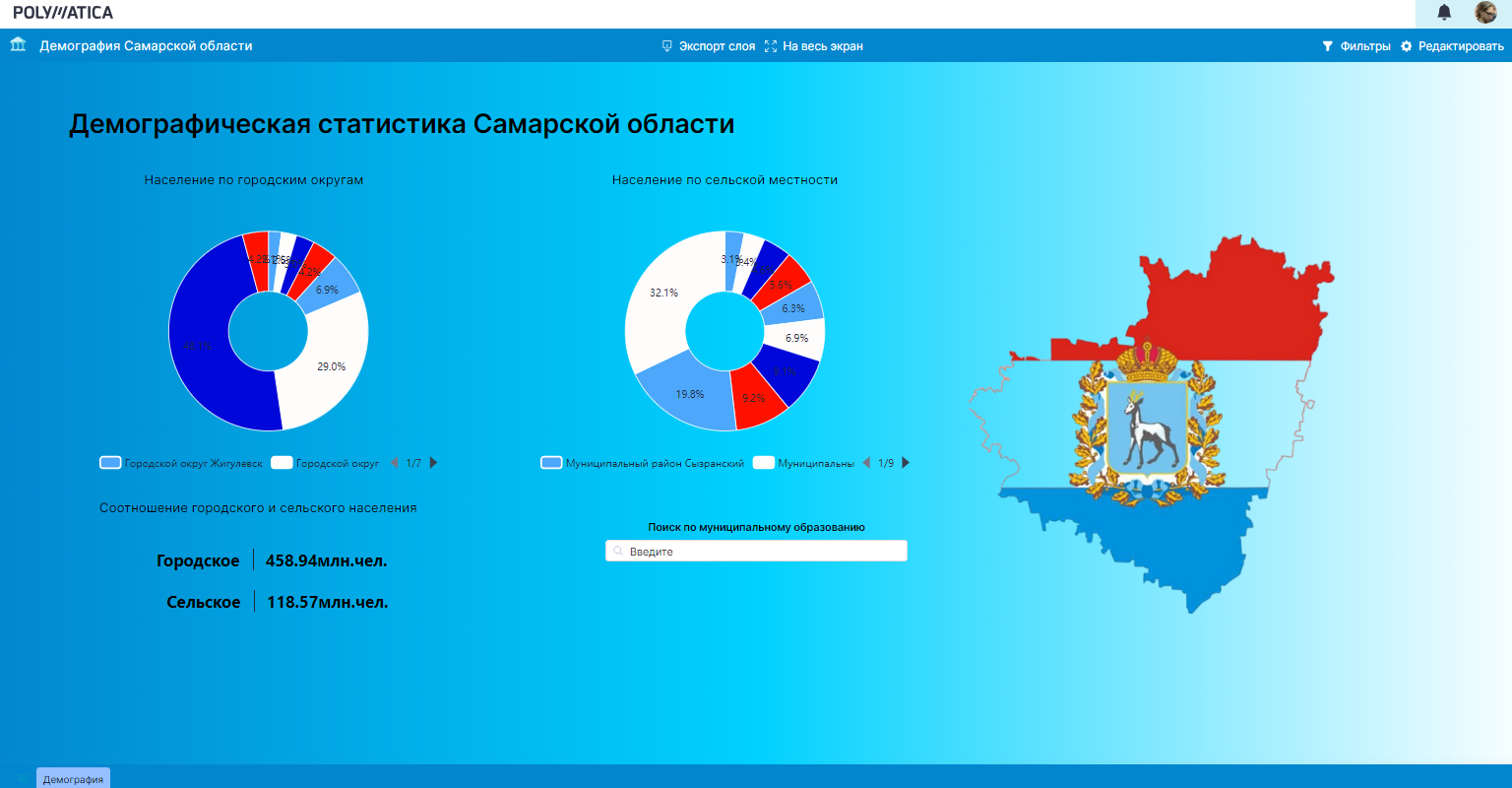Click the funnel icon beside Фильтры
The width and height of the screenshot is (1512, 788).
pos(1327,46)
